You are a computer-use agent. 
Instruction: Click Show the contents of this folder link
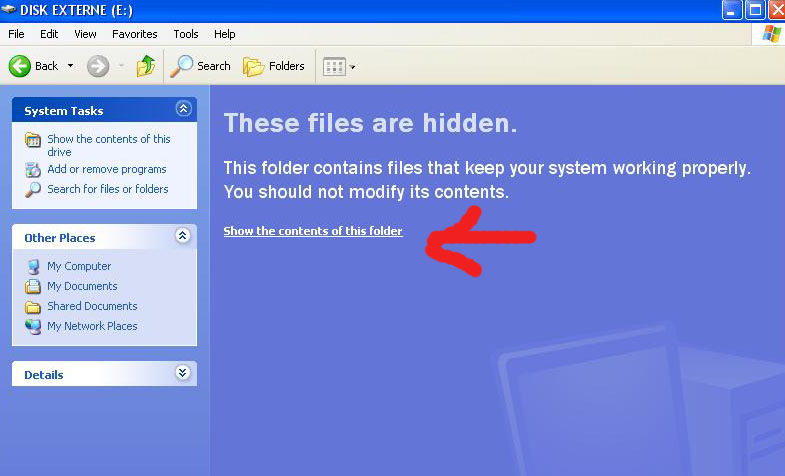pyautogui.click(x=313, y=231)
